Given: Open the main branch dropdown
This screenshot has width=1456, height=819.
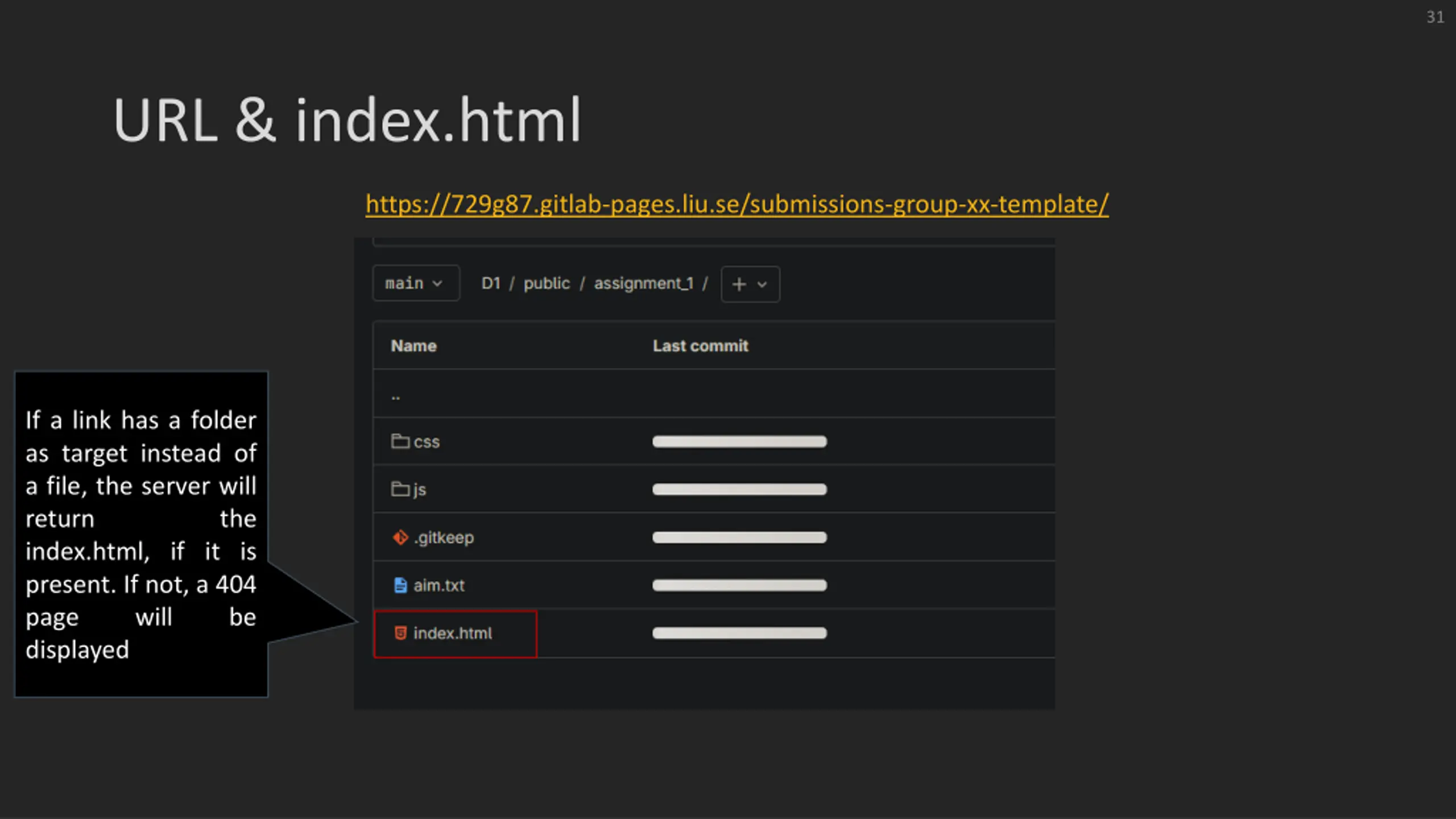Looking at the screenshot, I should click(x=415, y=283).
